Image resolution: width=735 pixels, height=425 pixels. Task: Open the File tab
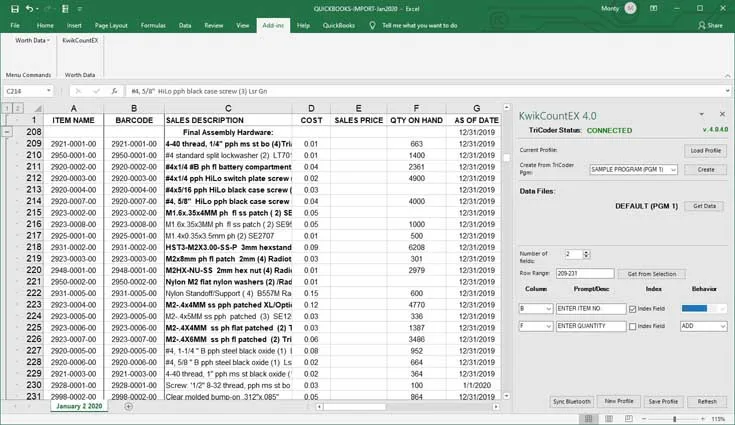(15, 25)
